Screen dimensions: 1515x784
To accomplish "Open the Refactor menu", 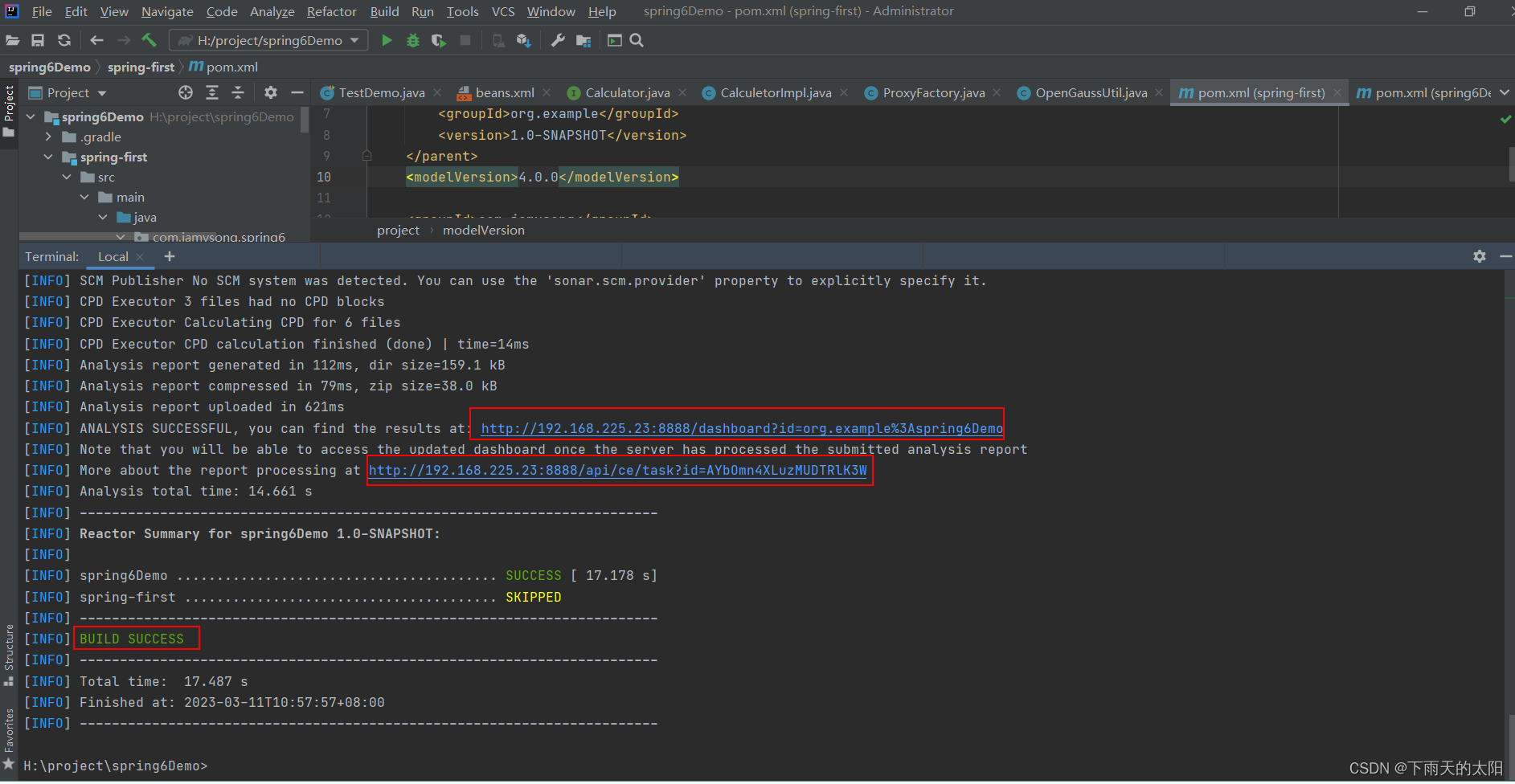I will (331, 11).
